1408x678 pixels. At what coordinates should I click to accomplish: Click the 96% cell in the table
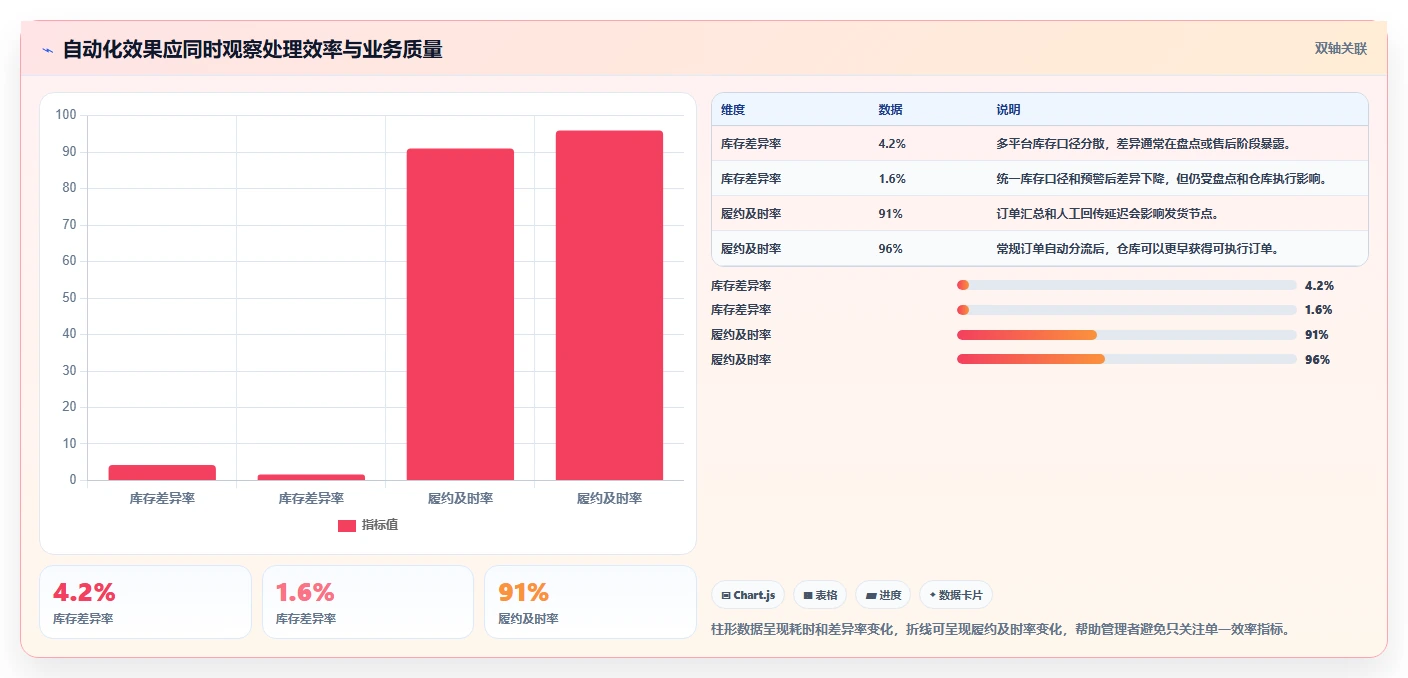[890, 249]
